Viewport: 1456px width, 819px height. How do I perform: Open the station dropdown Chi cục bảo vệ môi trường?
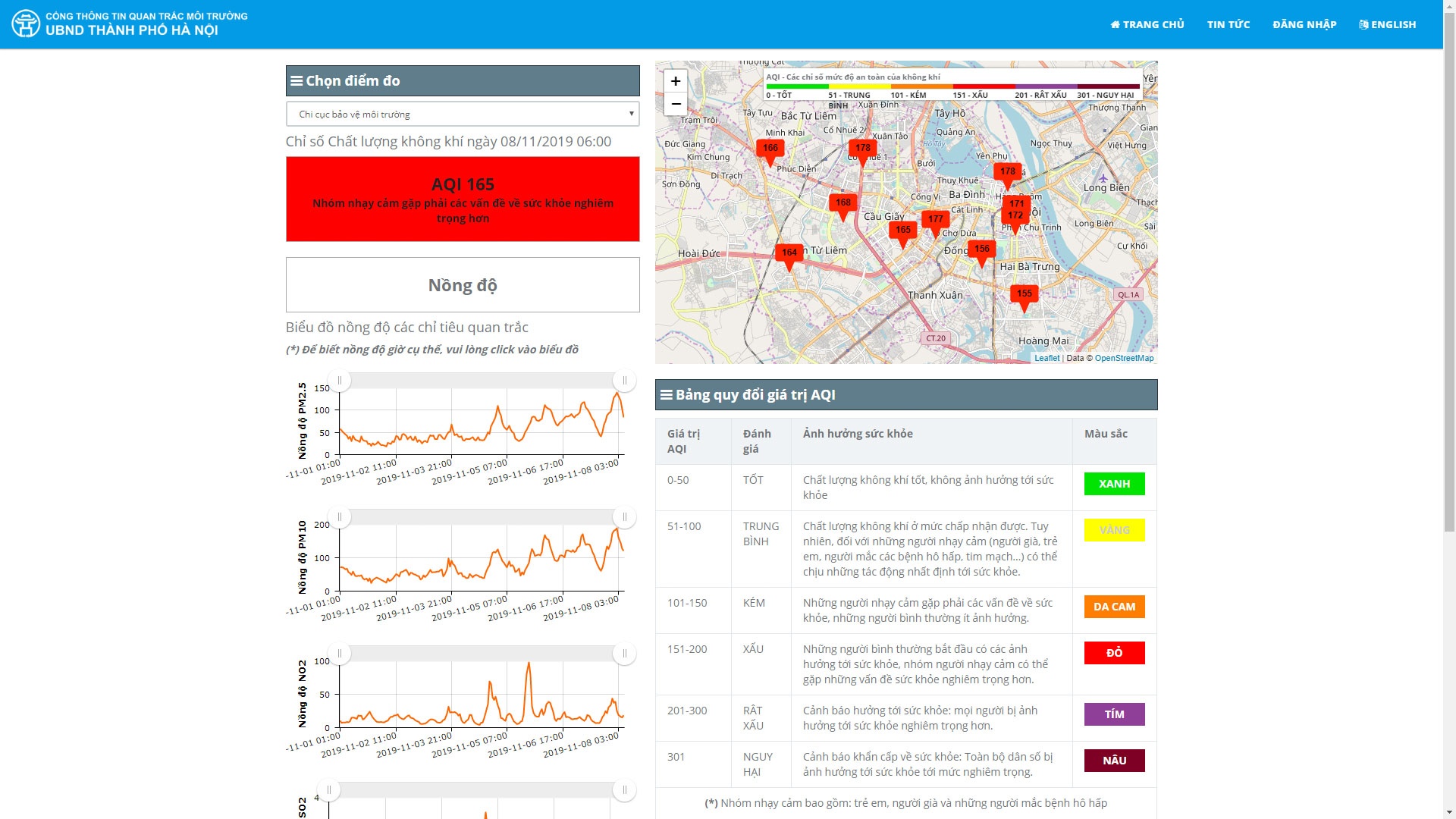click(463, 115)
